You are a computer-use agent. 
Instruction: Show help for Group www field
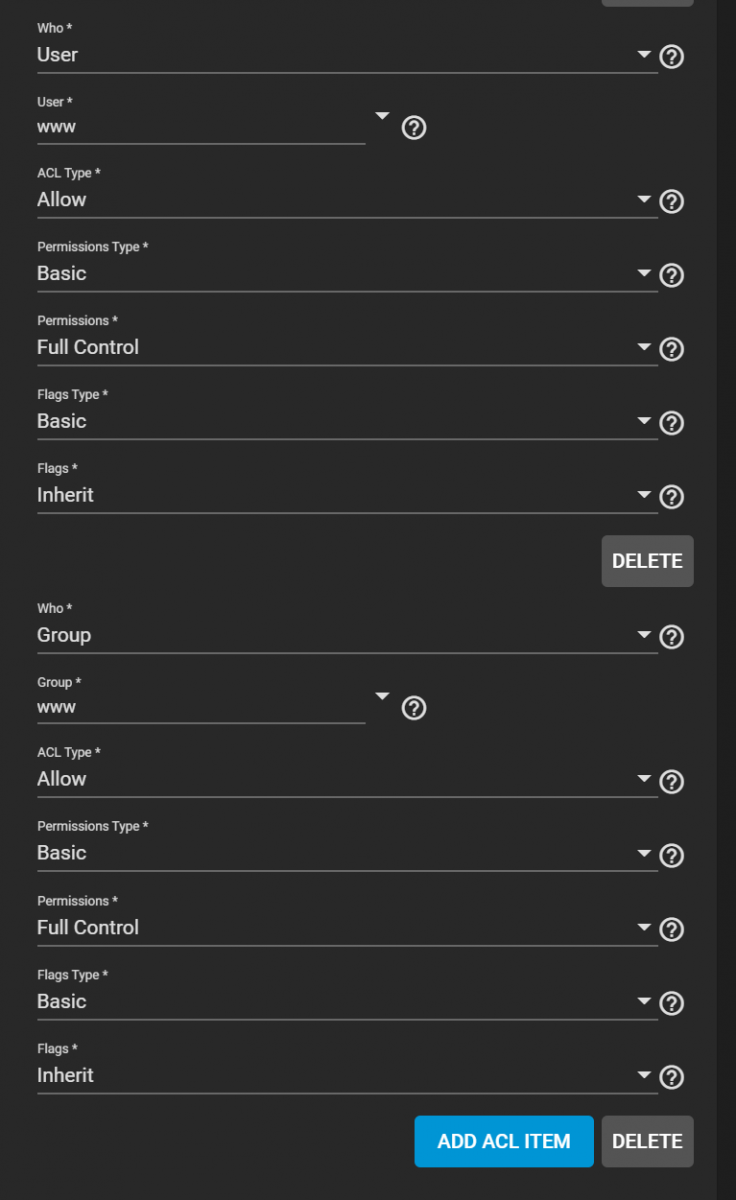413,708
